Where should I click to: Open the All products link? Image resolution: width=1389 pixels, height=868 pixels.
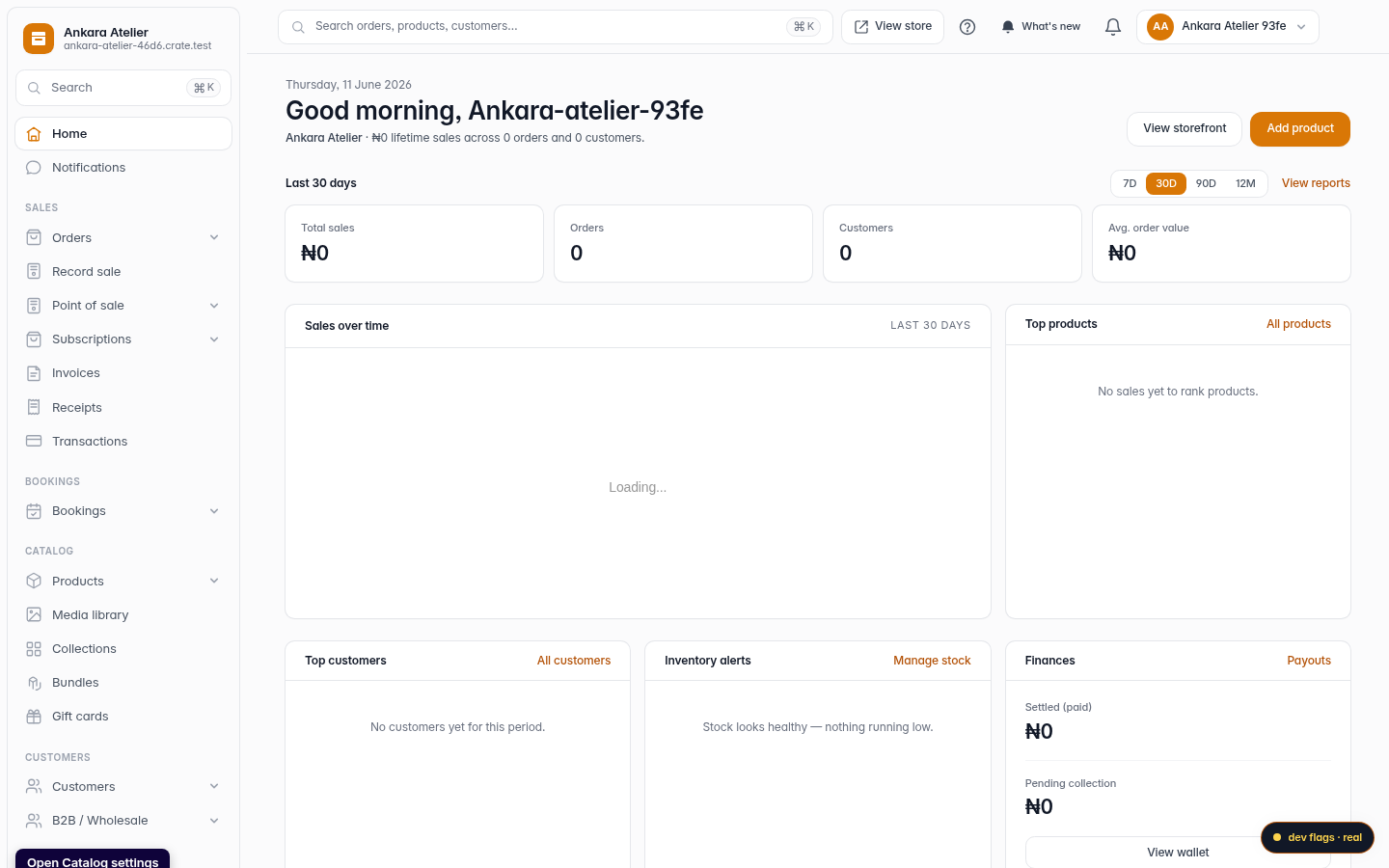click(1298, 324)
